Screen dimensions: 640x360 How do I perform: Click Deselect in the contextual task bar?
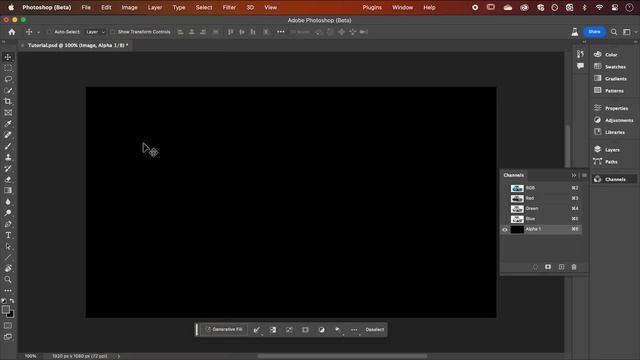pos(375,329)
